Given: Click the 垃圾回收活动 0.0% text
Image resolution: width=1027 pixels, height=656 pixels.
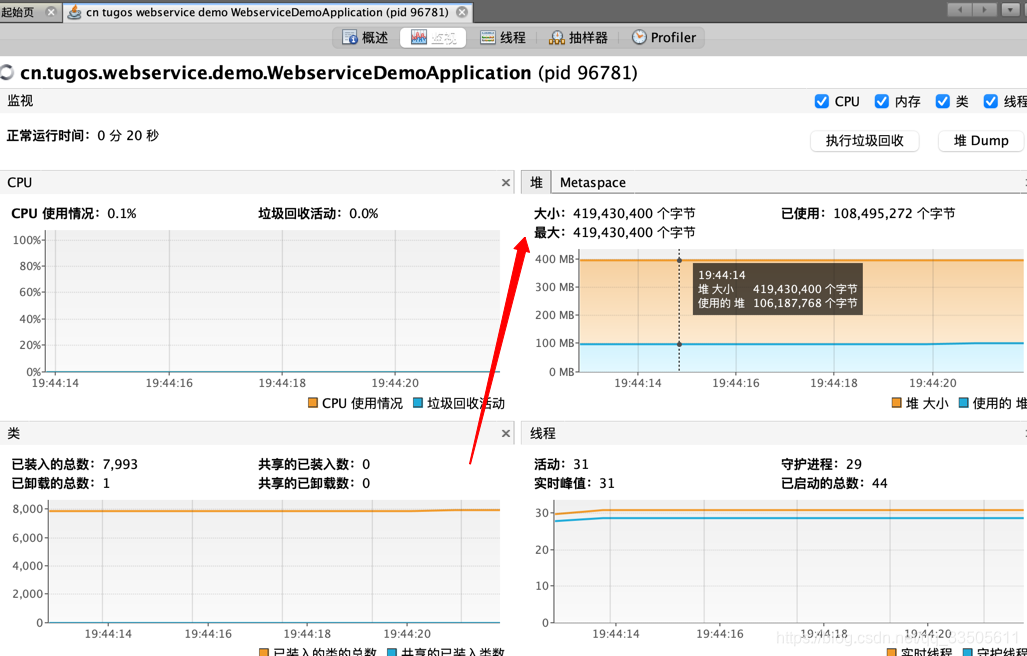Looking at the screenshot, I should [x=318, y=213].
